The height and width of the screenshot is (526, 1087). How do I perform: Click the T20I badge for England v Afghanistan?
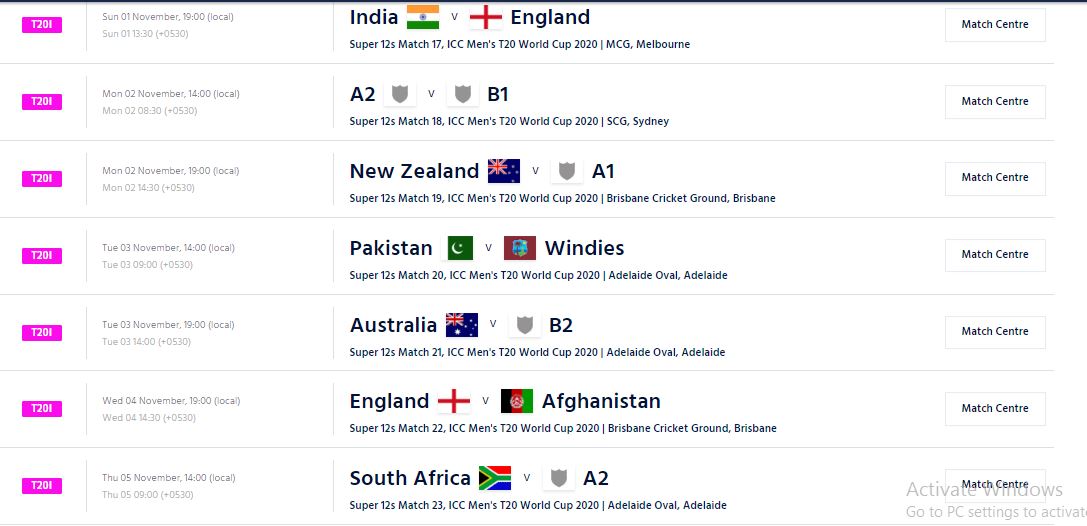coord(42,408)
